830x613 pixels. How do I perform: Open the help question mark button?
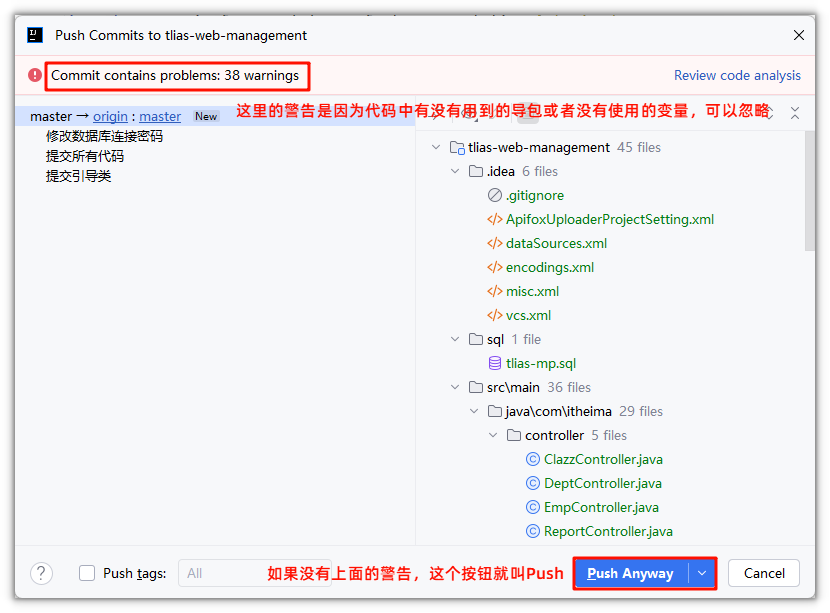tap(41, 573)
